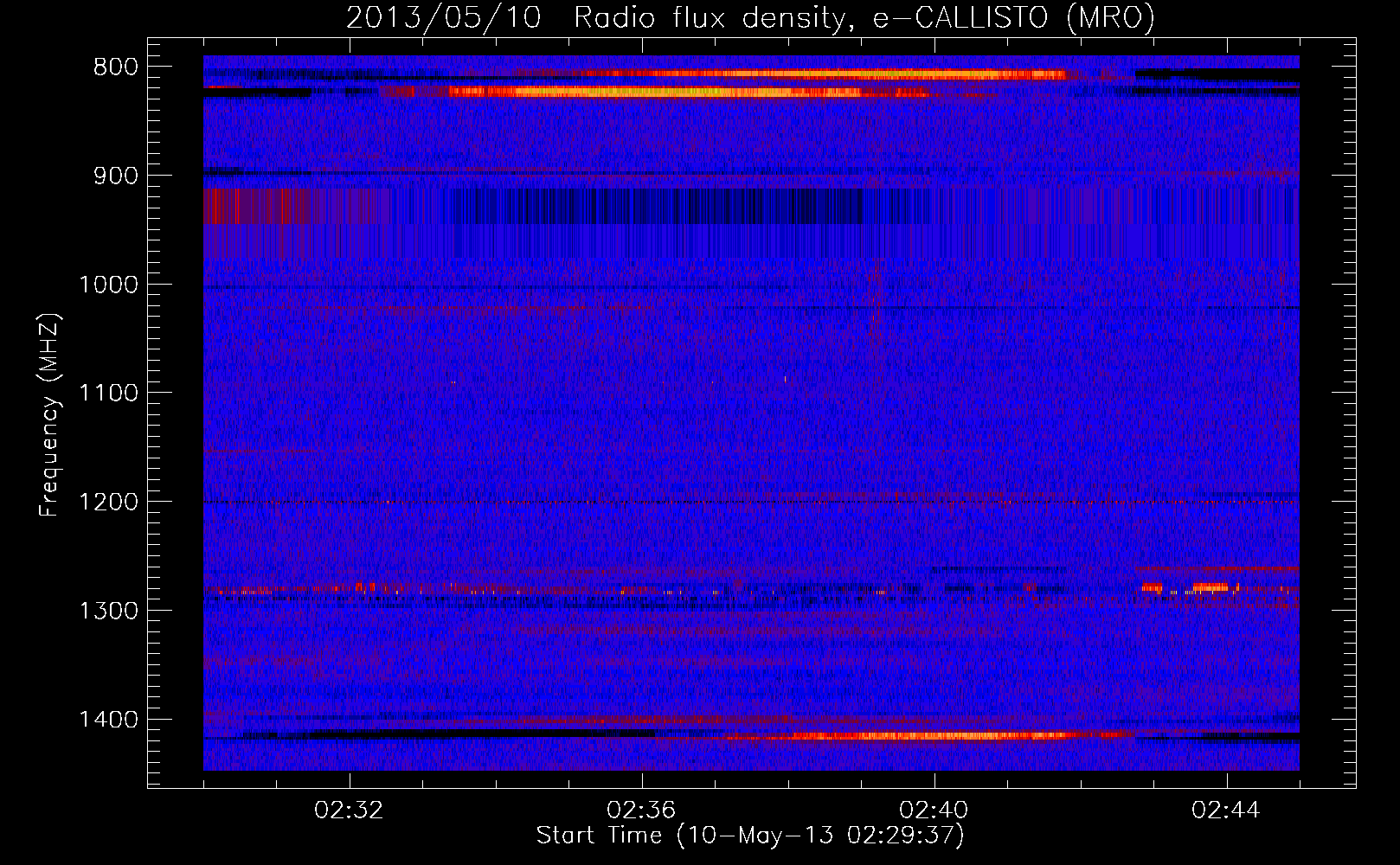This screenshot has width=1400, height=865.
Task: Click the 02:40 time tick label
Action: click(x=934, y=811)
